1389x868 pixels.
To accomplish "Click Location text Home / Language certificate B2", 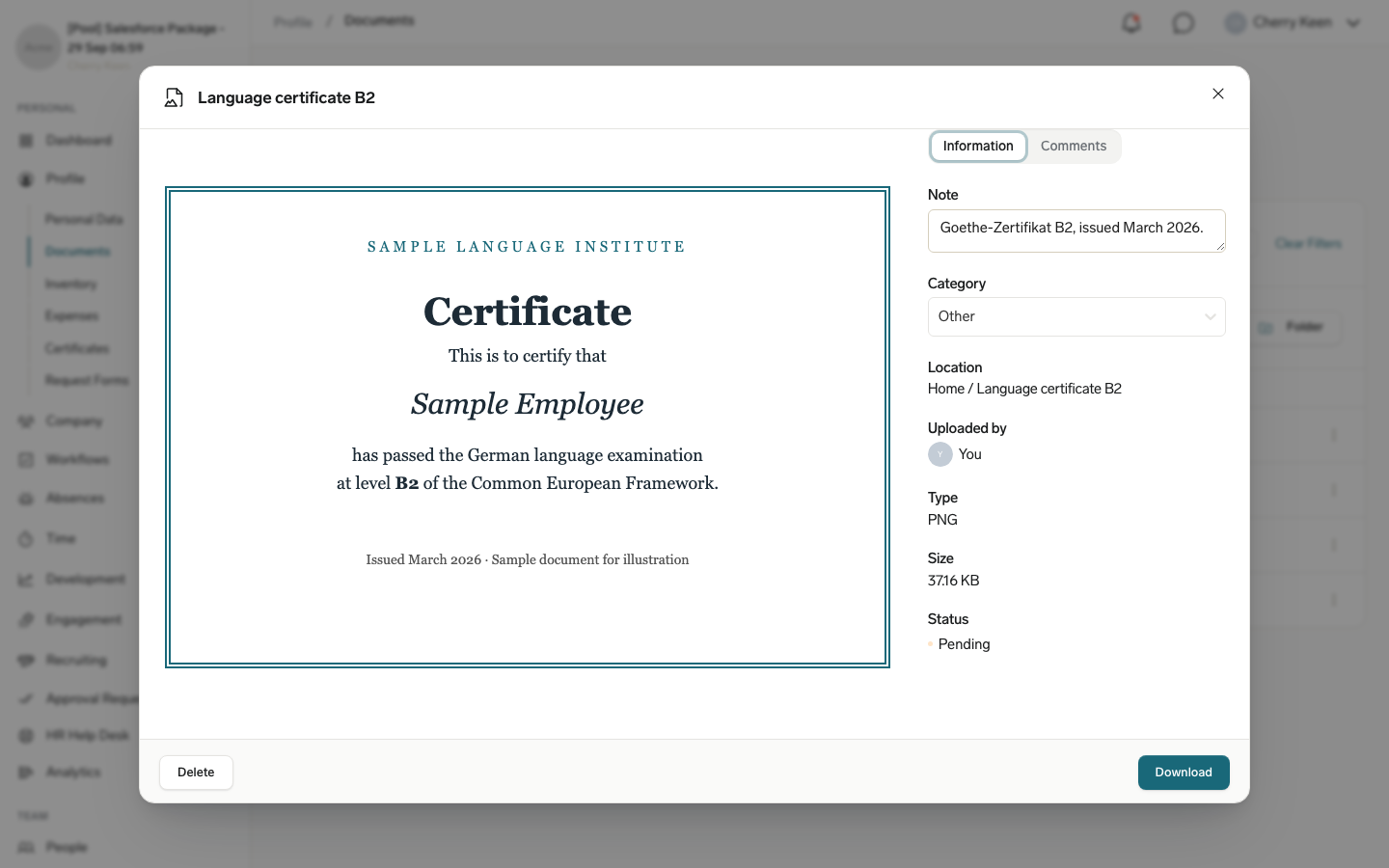I will 1024,389.
